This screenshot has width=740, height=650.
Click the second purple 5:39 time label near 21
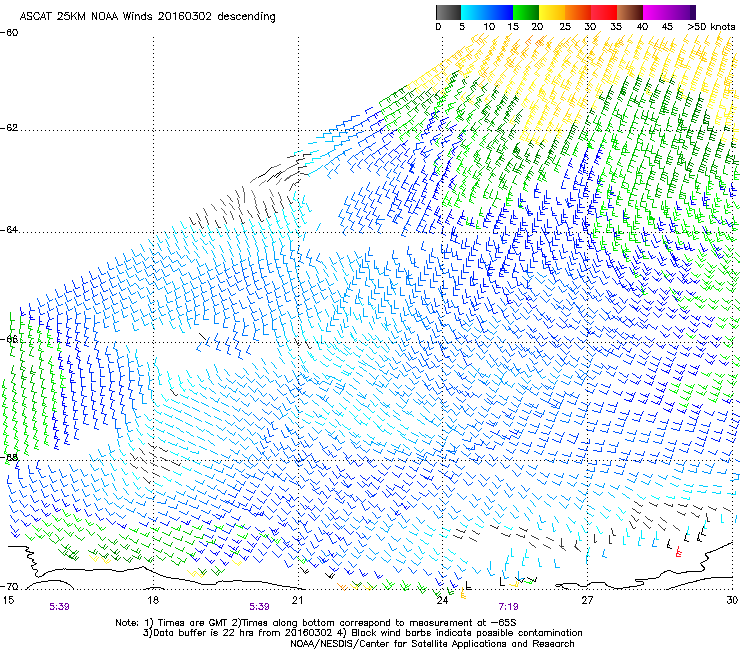click(260, 607)
